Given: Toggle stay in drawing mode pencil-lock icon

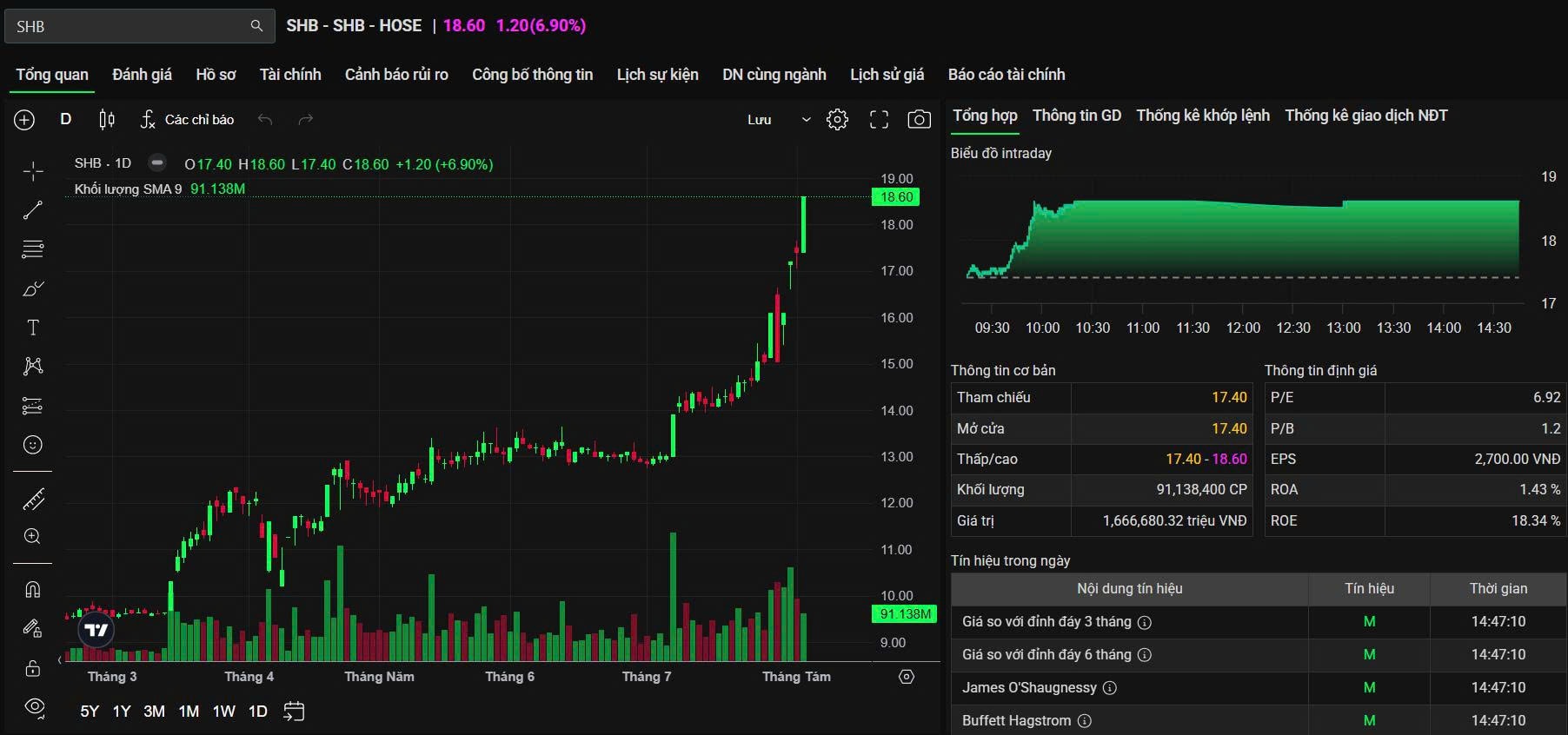Looking at the screenshot, I should 33,628.
